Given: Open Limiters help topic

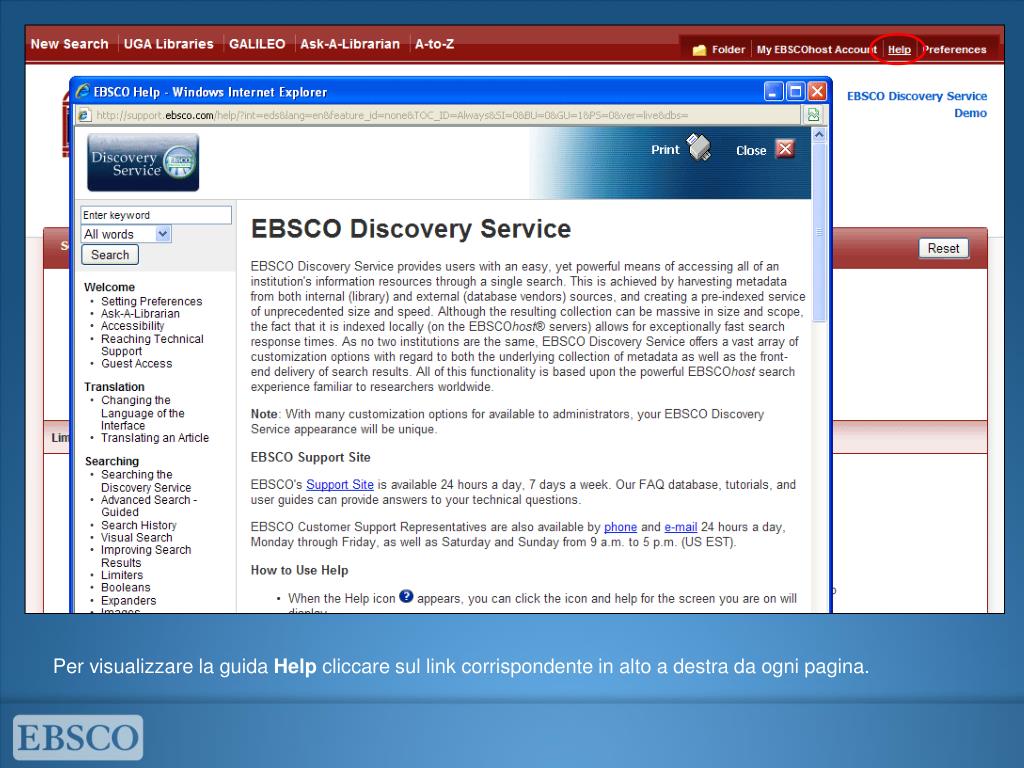Looking at the screenshot, I should coord(121,575).
